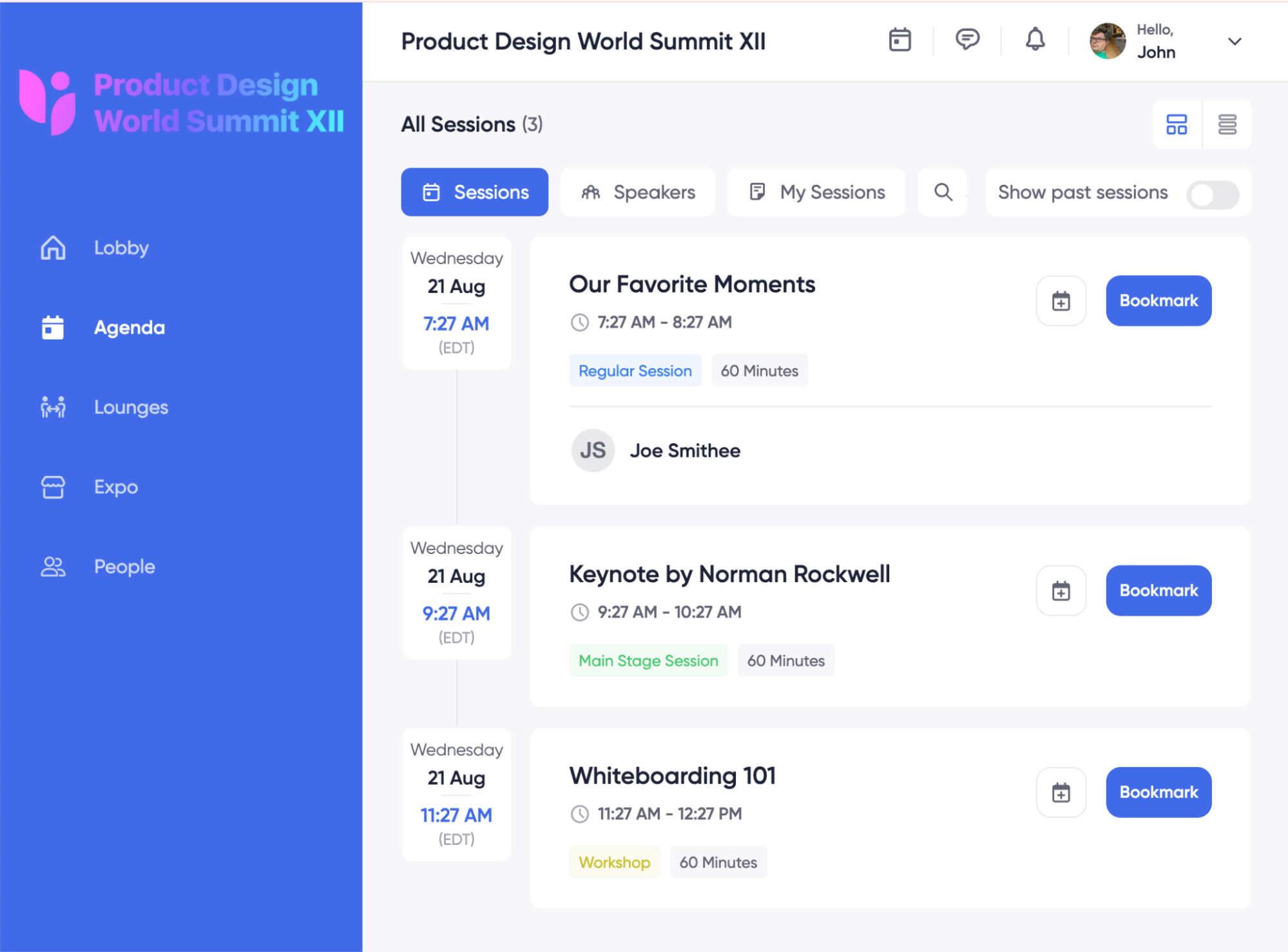Add Keynote by Norman Rockwell to calendar

click(x=1061, y=591)
